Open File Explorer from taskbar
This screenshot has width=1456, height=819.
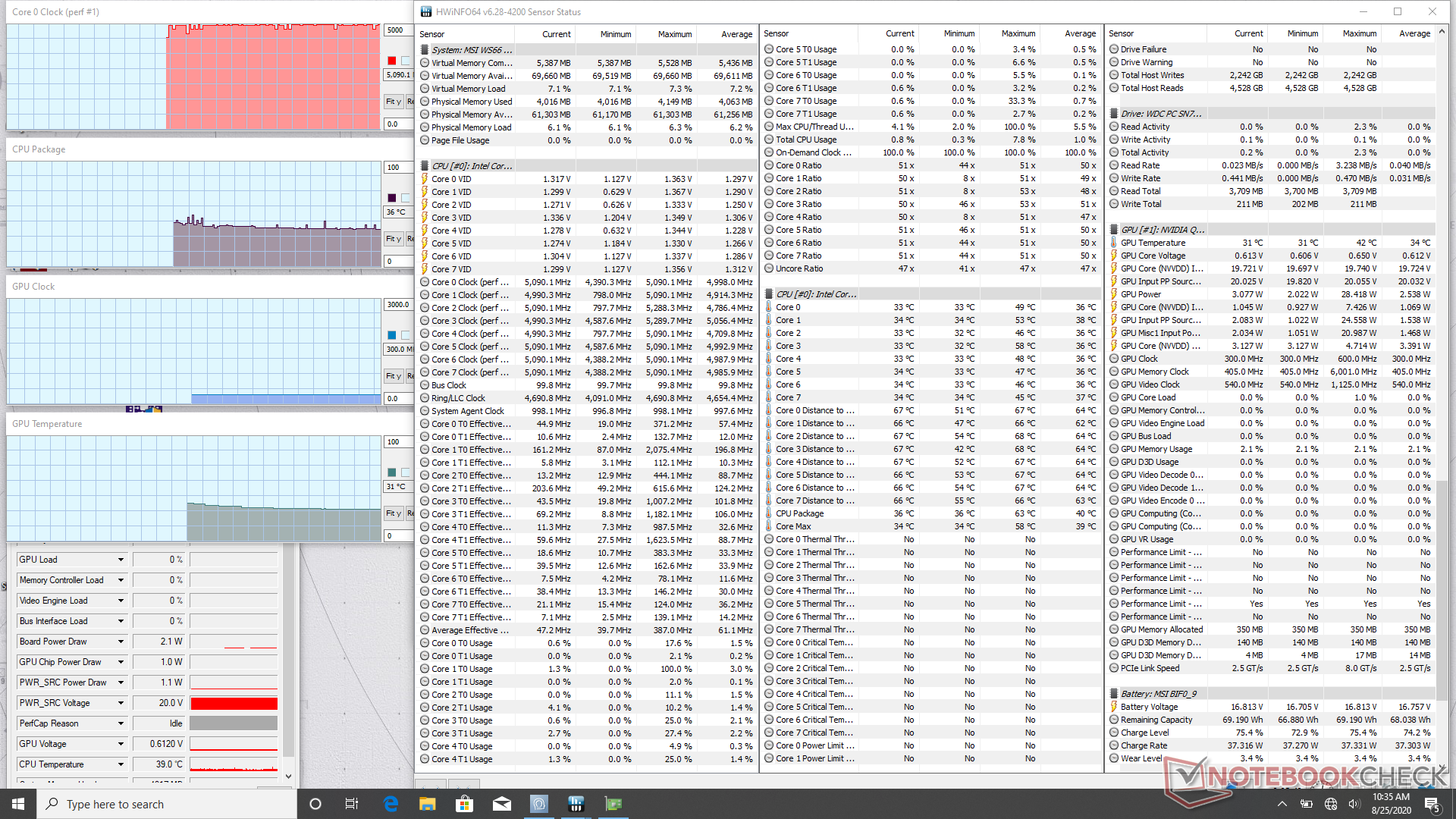click(428, 804)
